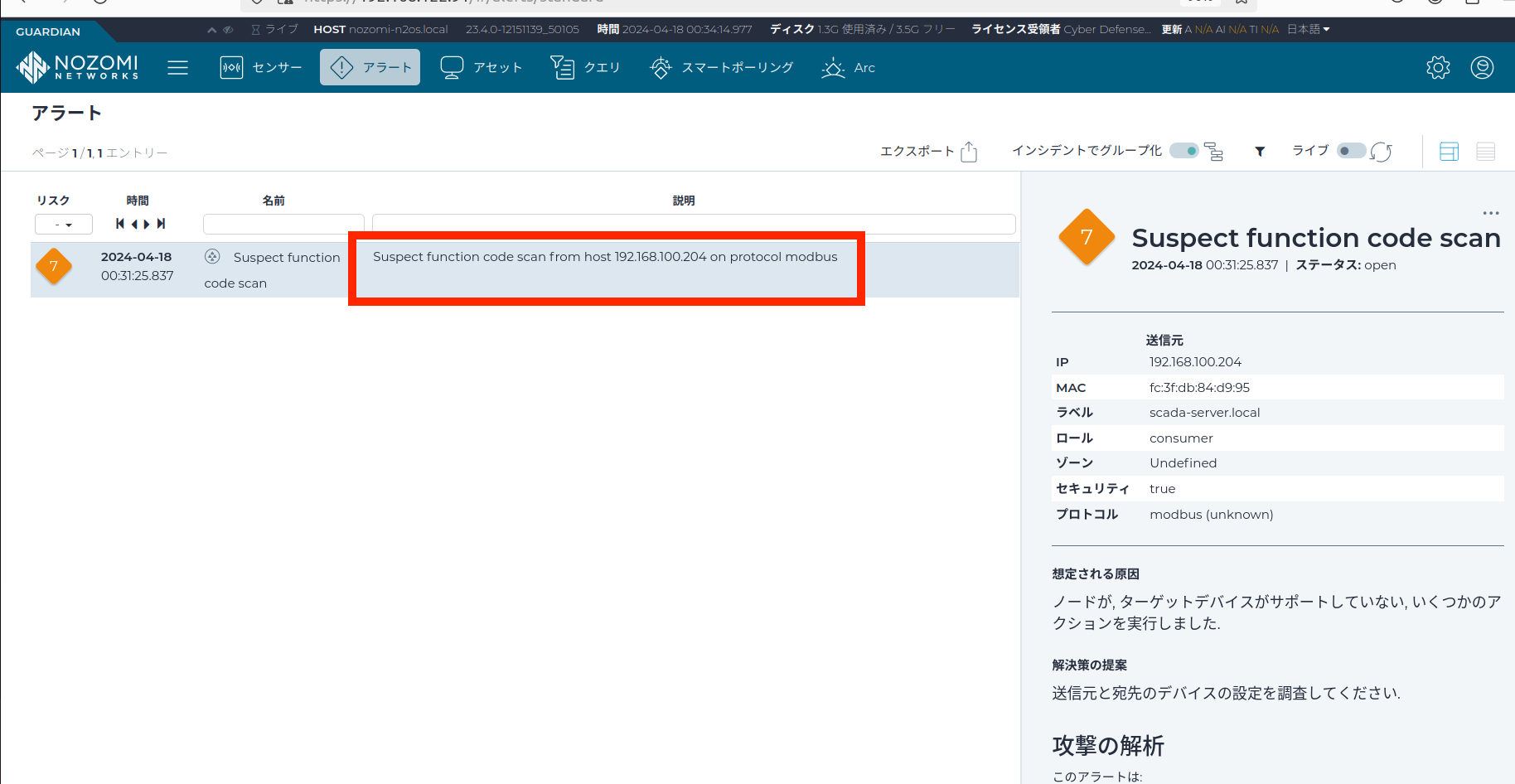Viewport: 1515px width, 784px height.
Task: Open the Japanese language dropdown
Action: (x=1308, y=29)
